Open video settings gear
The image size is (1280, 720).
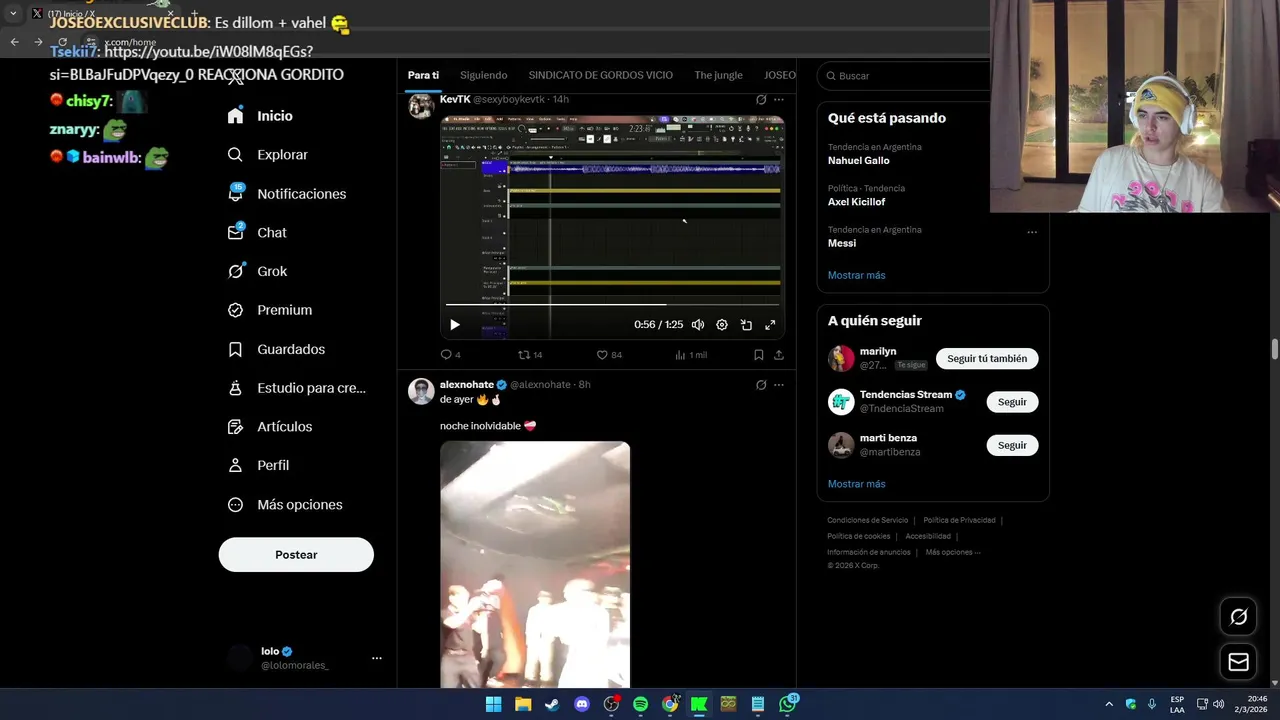click(x=722, y=325)
